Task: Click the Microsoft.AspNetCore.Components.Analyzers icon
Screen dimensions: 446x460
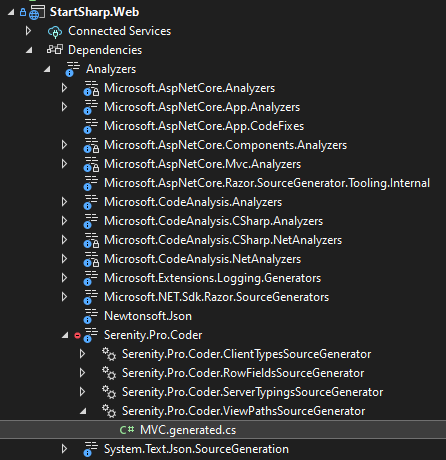Action: click(x=91, y=145)
